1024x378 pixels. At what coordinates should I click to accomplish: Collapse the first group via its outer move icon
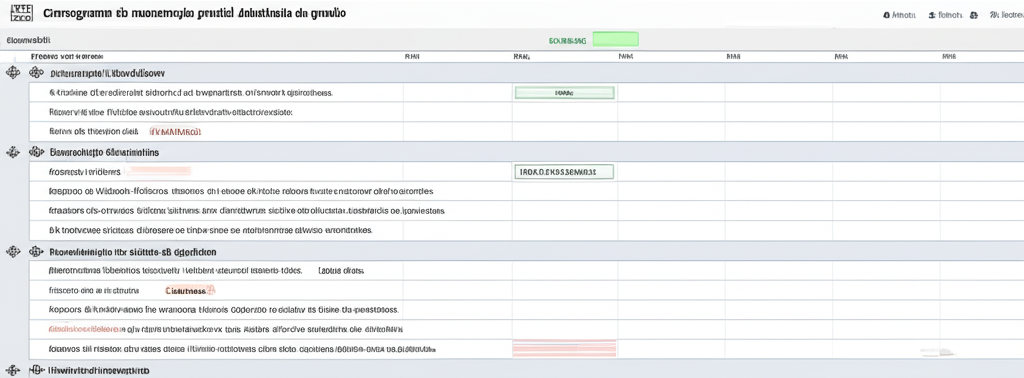point(12,72)
